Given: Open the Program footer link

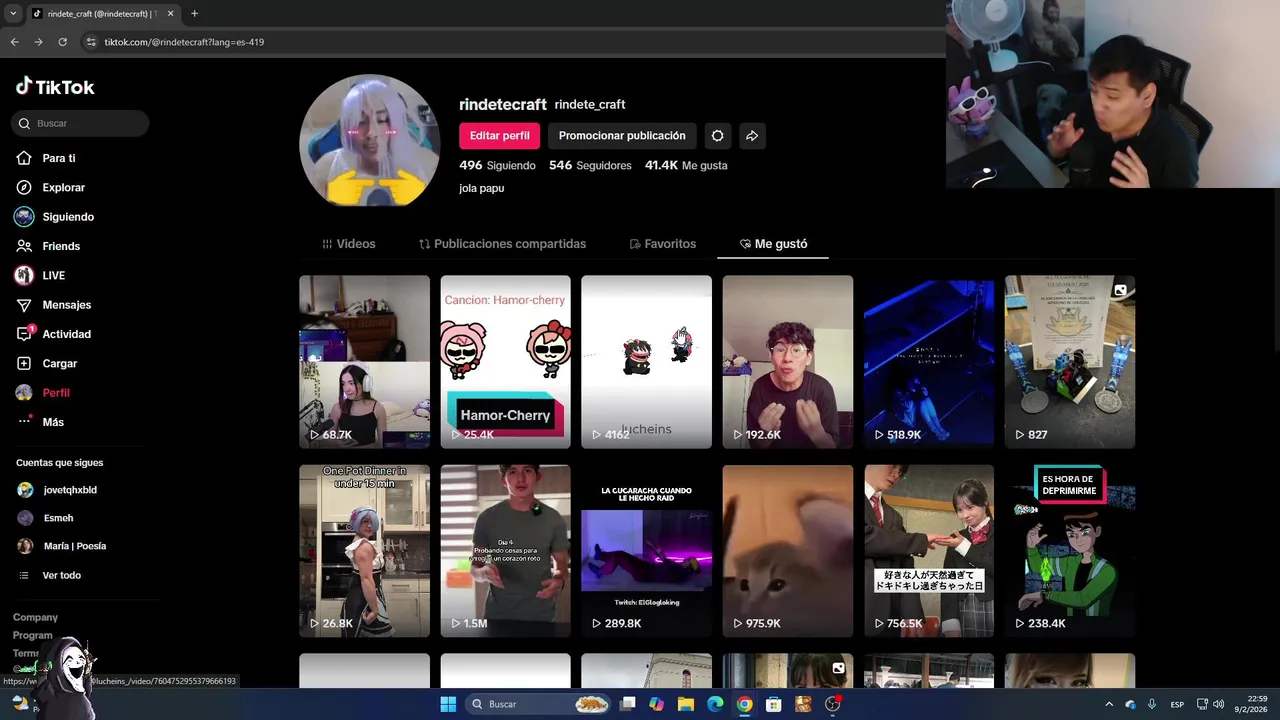Looking at the screenshot, I should [33, 635].
